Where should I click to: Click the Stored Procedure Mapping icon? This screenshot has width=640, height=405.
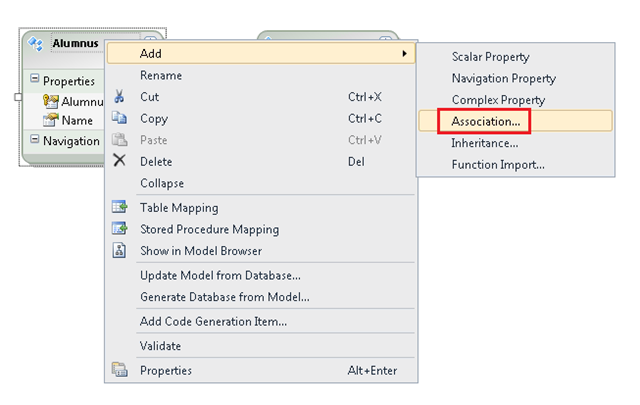click(x=120, y=228)
